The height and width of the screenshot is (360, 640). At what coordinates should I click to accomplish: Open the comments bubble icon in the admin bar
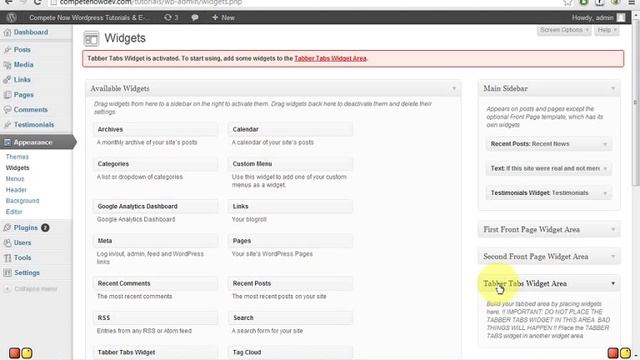(x=195, y=18)
